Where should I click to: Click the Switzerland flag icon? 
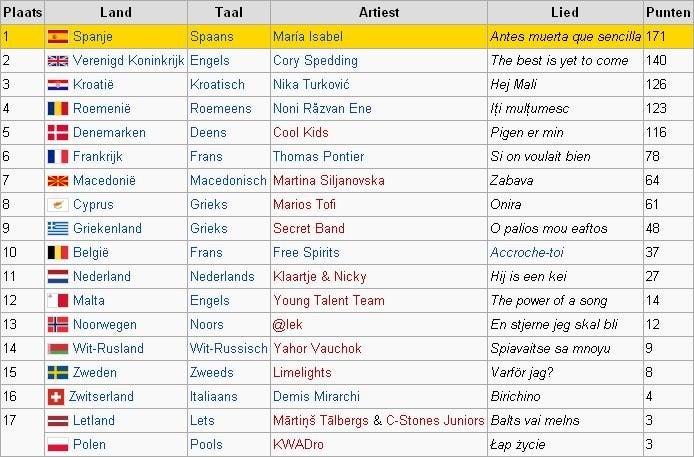click(57, 397)
